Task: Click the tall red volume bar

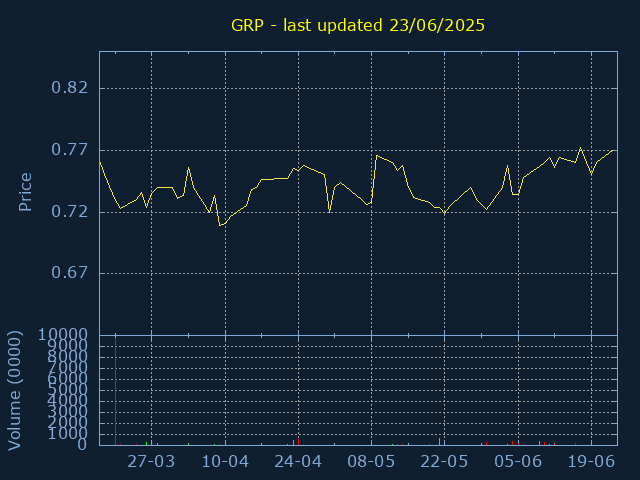Action: (x=116, y=391)
